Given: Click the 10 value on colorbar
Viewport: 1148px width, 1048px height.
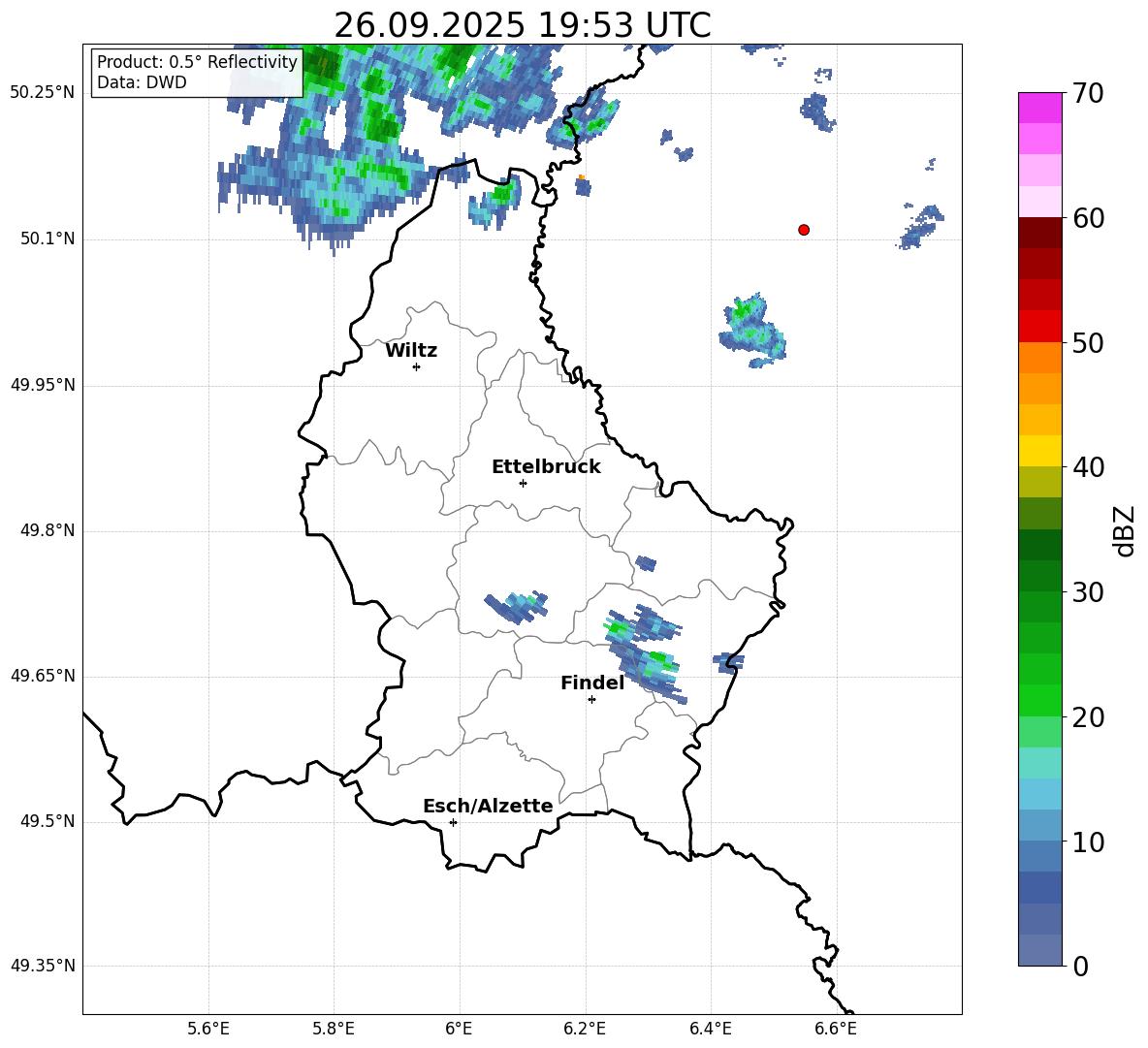Looking at the screenshot, I should tap(1088, 842).
